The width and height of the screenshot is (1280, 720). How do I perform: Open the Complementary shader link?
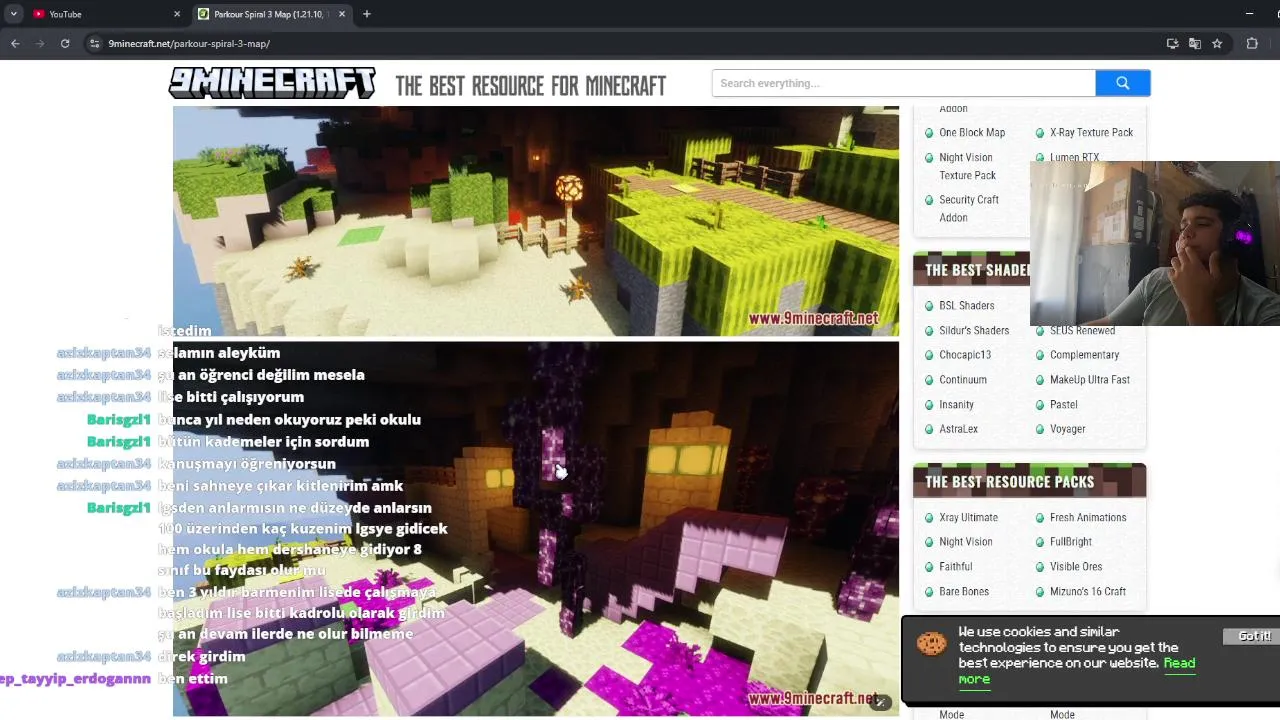[1084, 354]
